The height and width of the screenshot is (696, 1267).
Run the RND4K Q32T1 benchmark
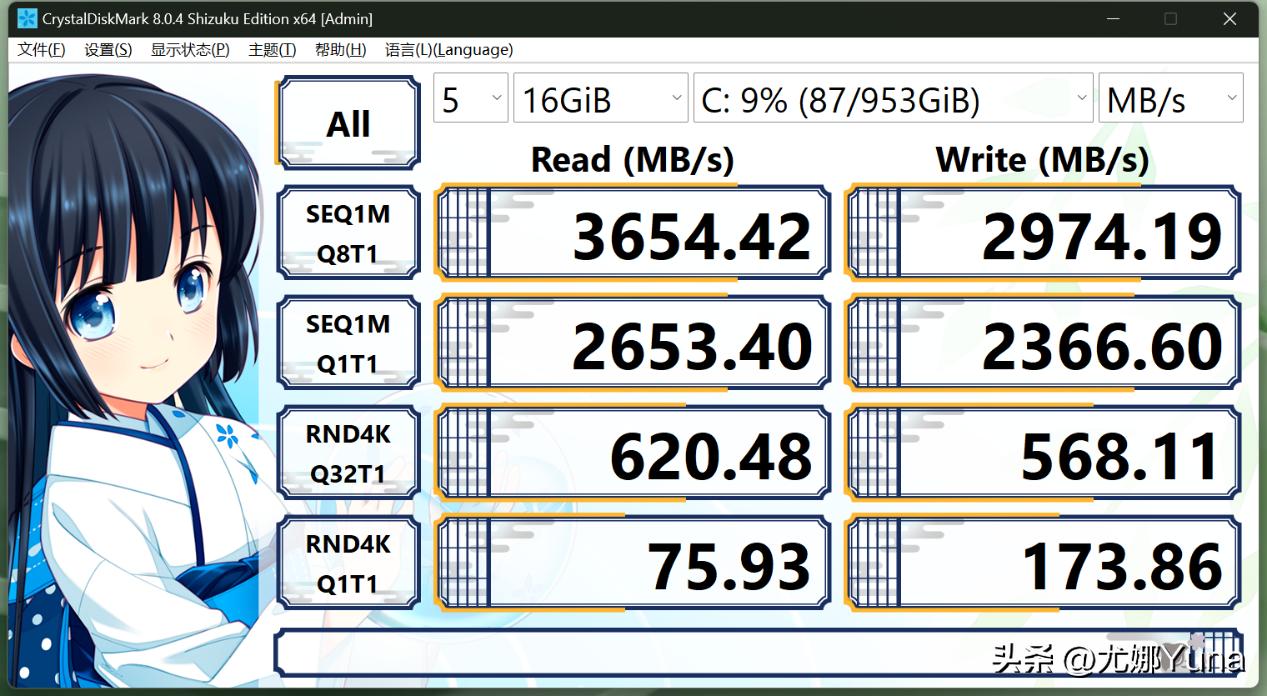347,452
